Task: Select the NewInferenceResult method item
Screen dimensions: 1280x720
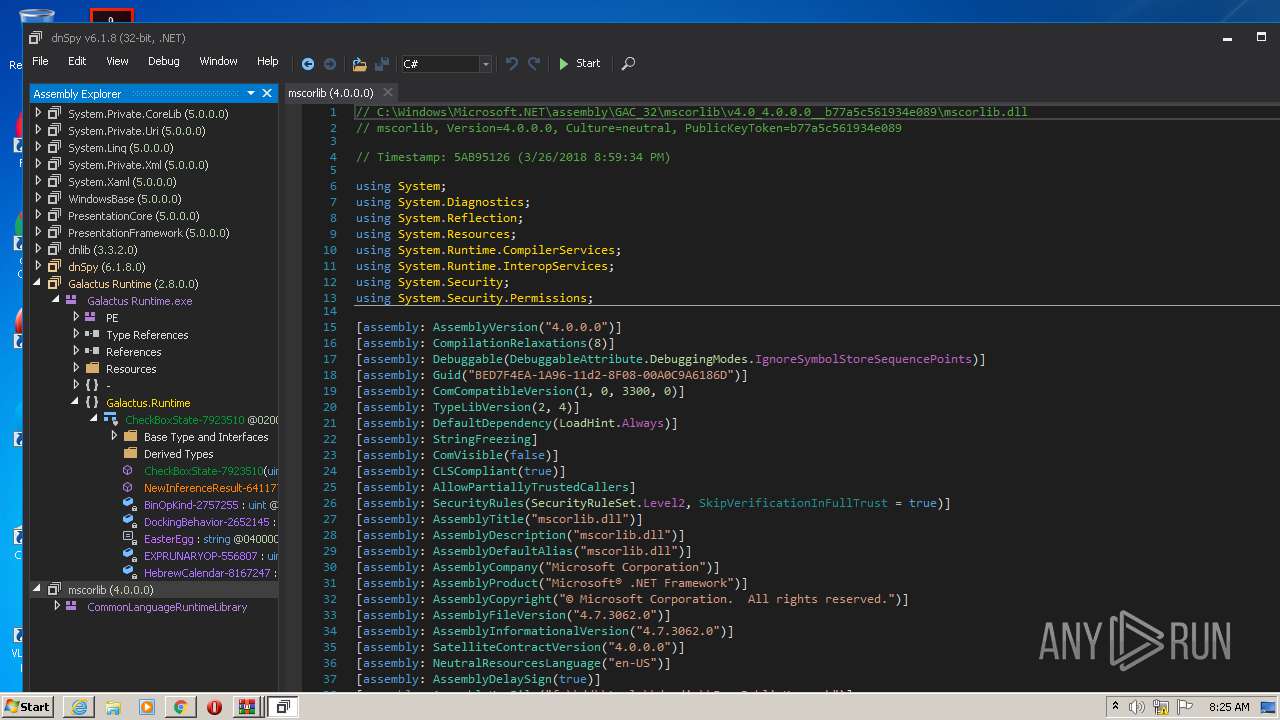Action: tap(211, 487)
